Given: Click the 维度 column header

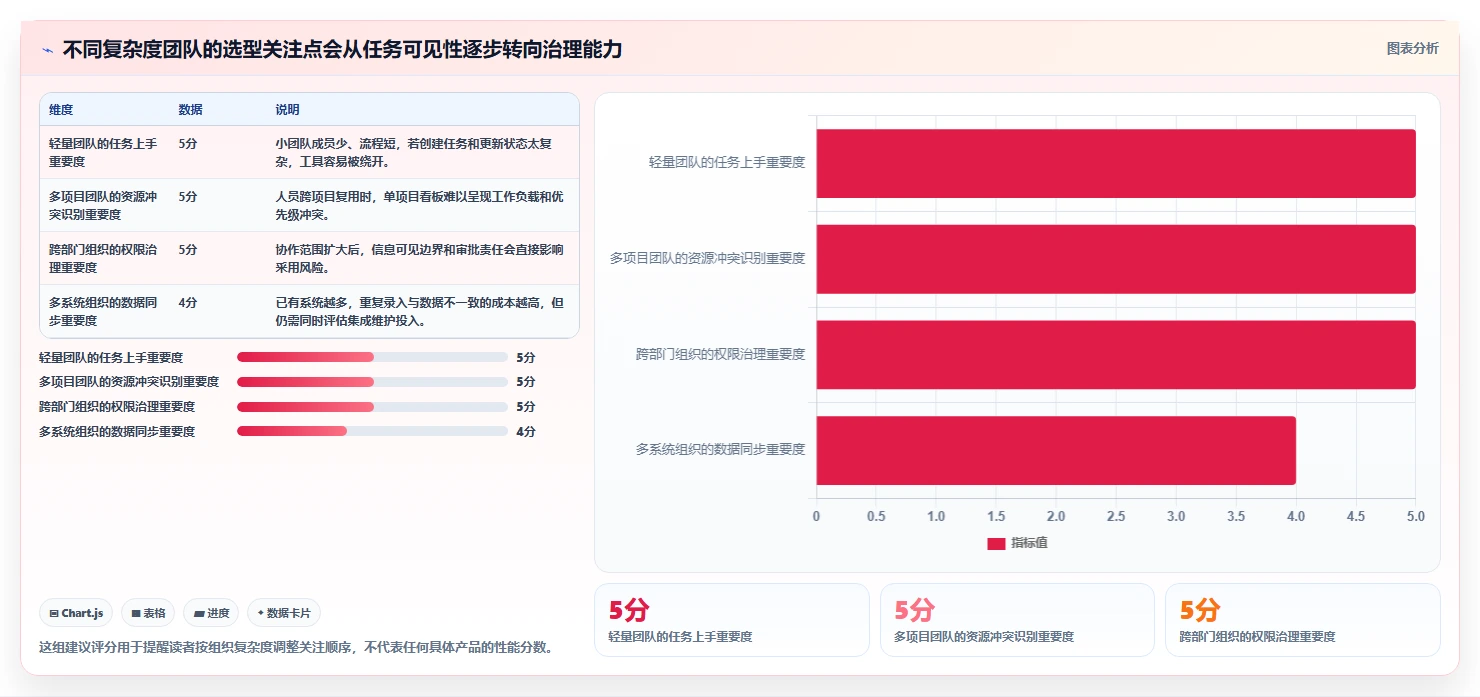Looking at the screenshot, I should 61,110.
